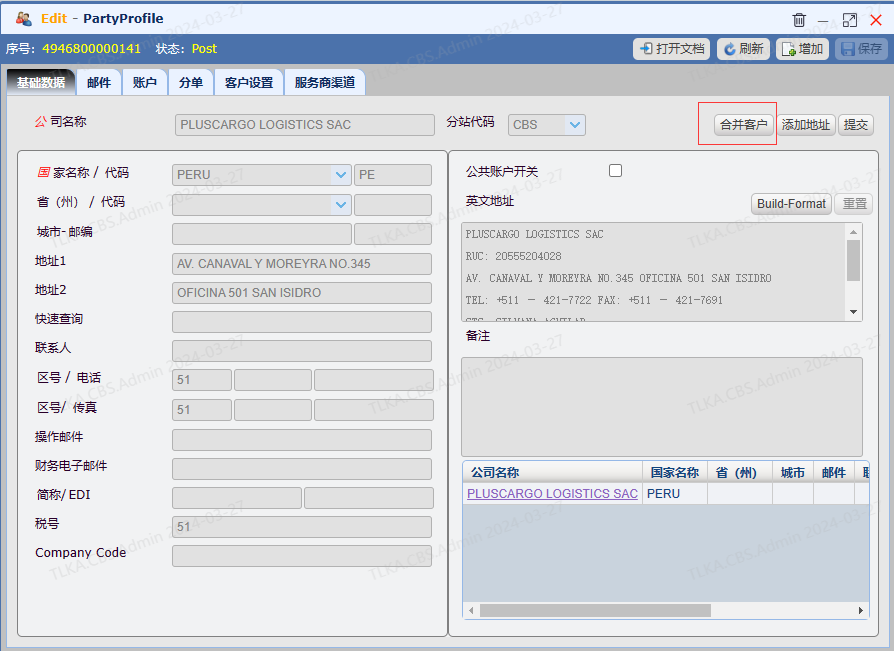The image size is (894, 651).
Task: Click the 城市 city input field
Action: coord(262,234)
